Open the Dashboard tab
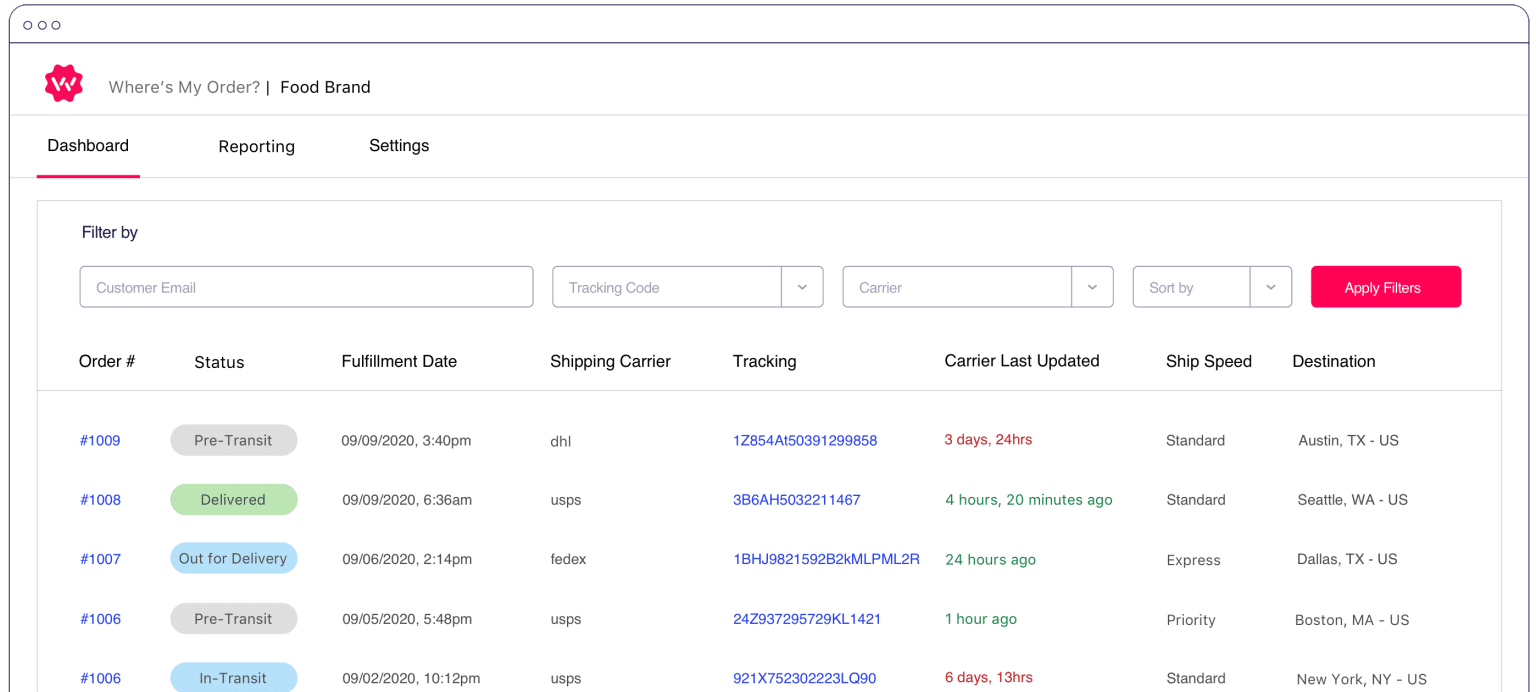The width and height of the screenshot is (1536, 692). point(88,146)
